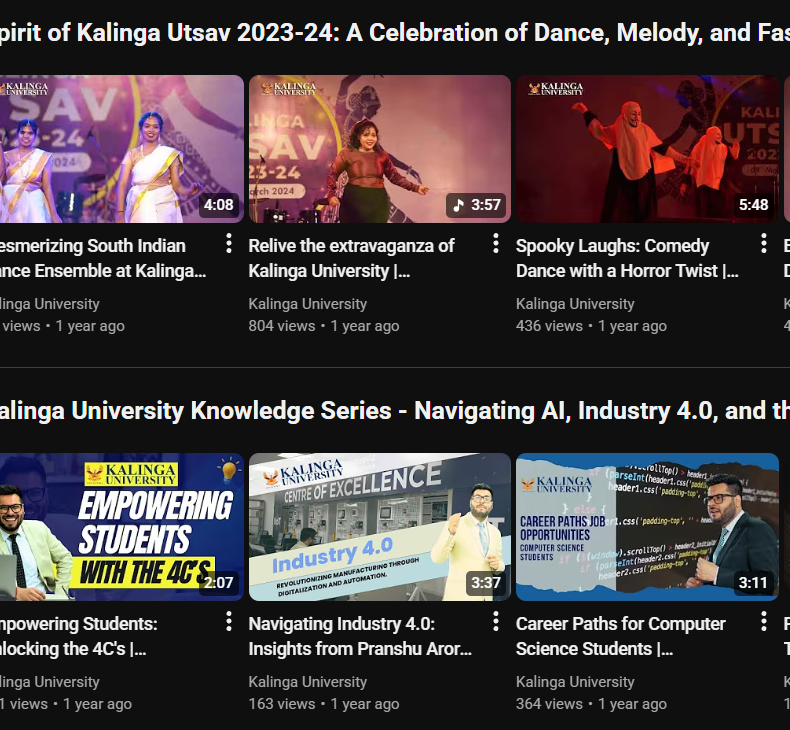The image size is (790, 730).
Task: Click more actions icon for Navigating Industry 4.0
Action: point(495,622)
